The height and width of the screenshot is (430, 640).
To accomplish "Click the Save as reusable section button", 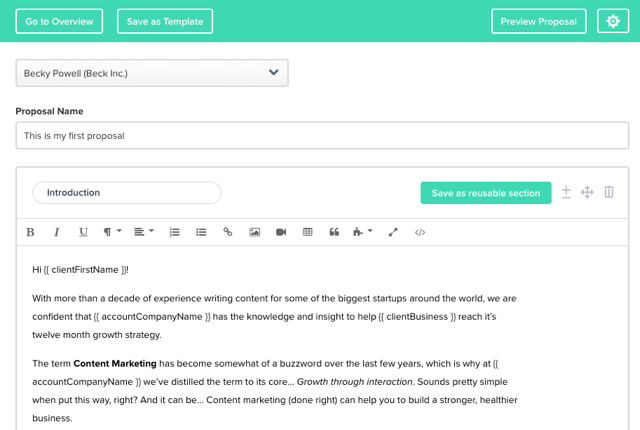I will 486,193.
